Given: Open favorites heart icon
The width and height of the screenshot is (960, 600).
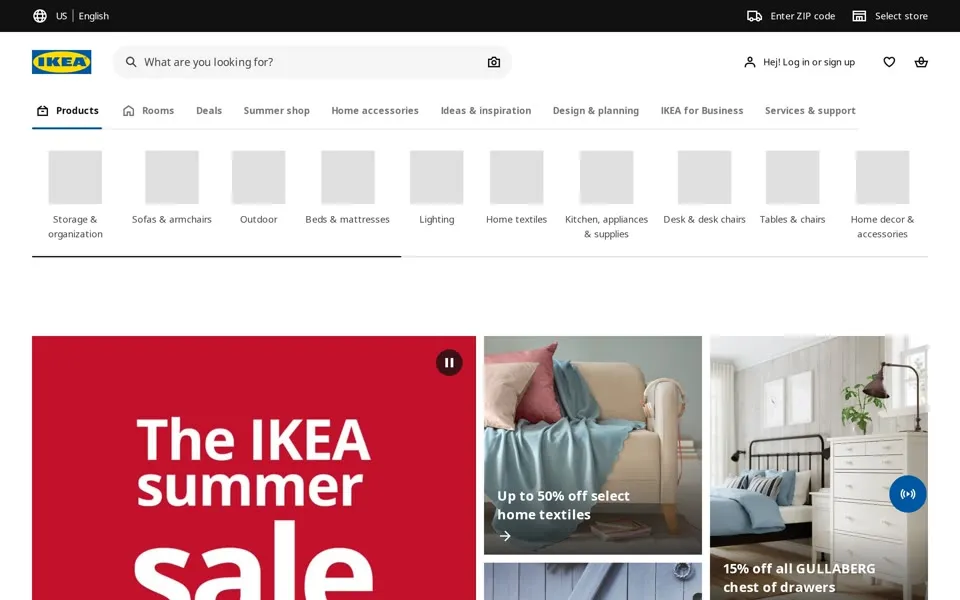Looking at the screenshot, I should pyautogui.click(x=889, y=62).
